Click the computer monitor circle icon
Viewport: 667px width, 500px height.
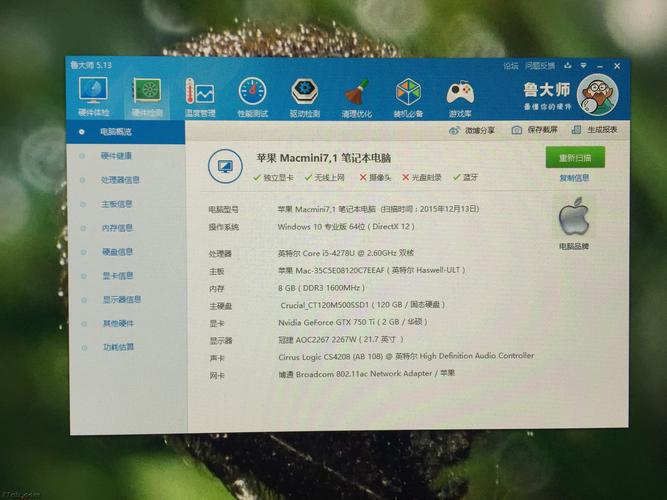[x=225, y=166]
